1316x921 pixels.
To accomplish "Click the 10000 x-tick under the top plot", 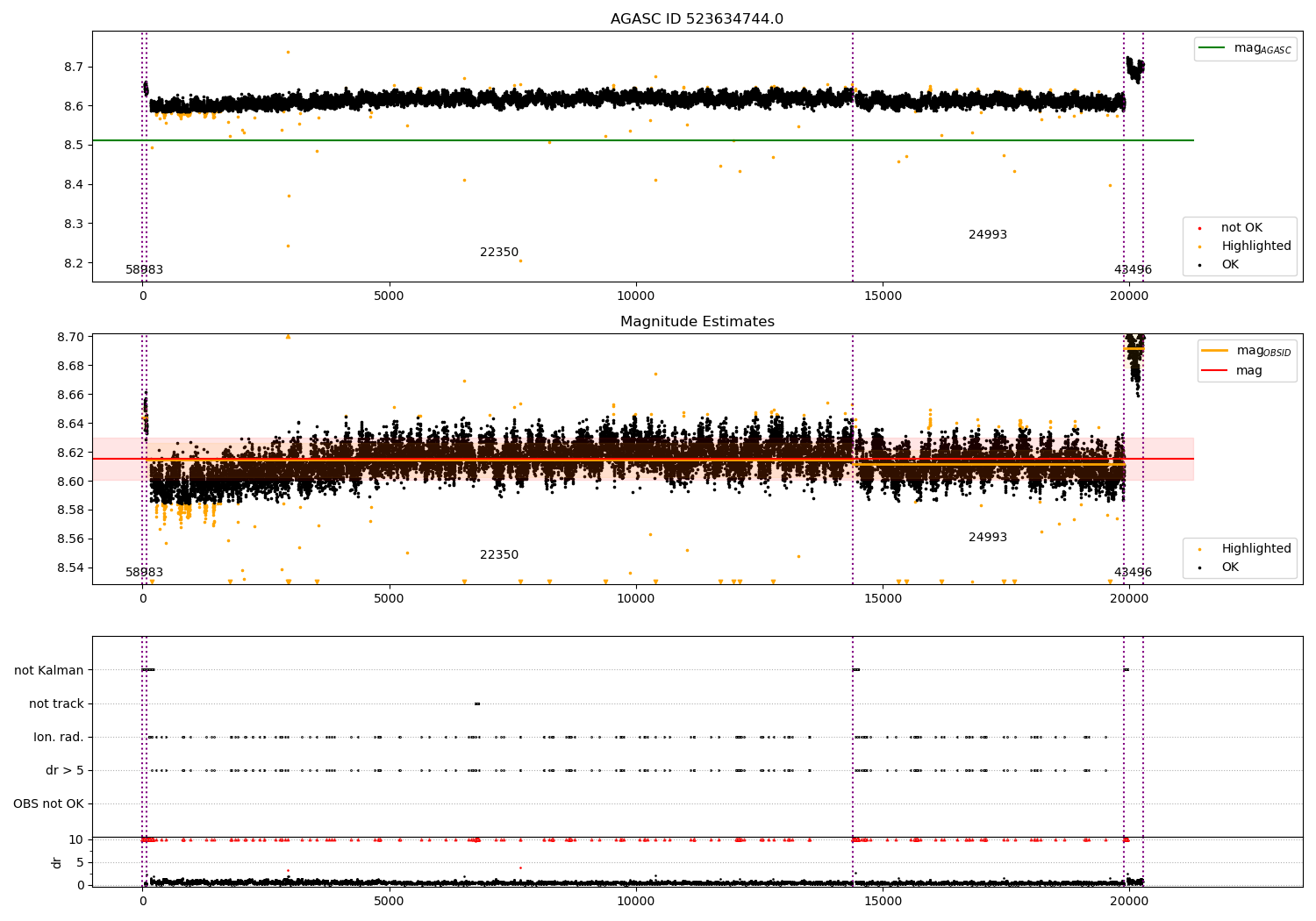I will (x=636, y=296).
